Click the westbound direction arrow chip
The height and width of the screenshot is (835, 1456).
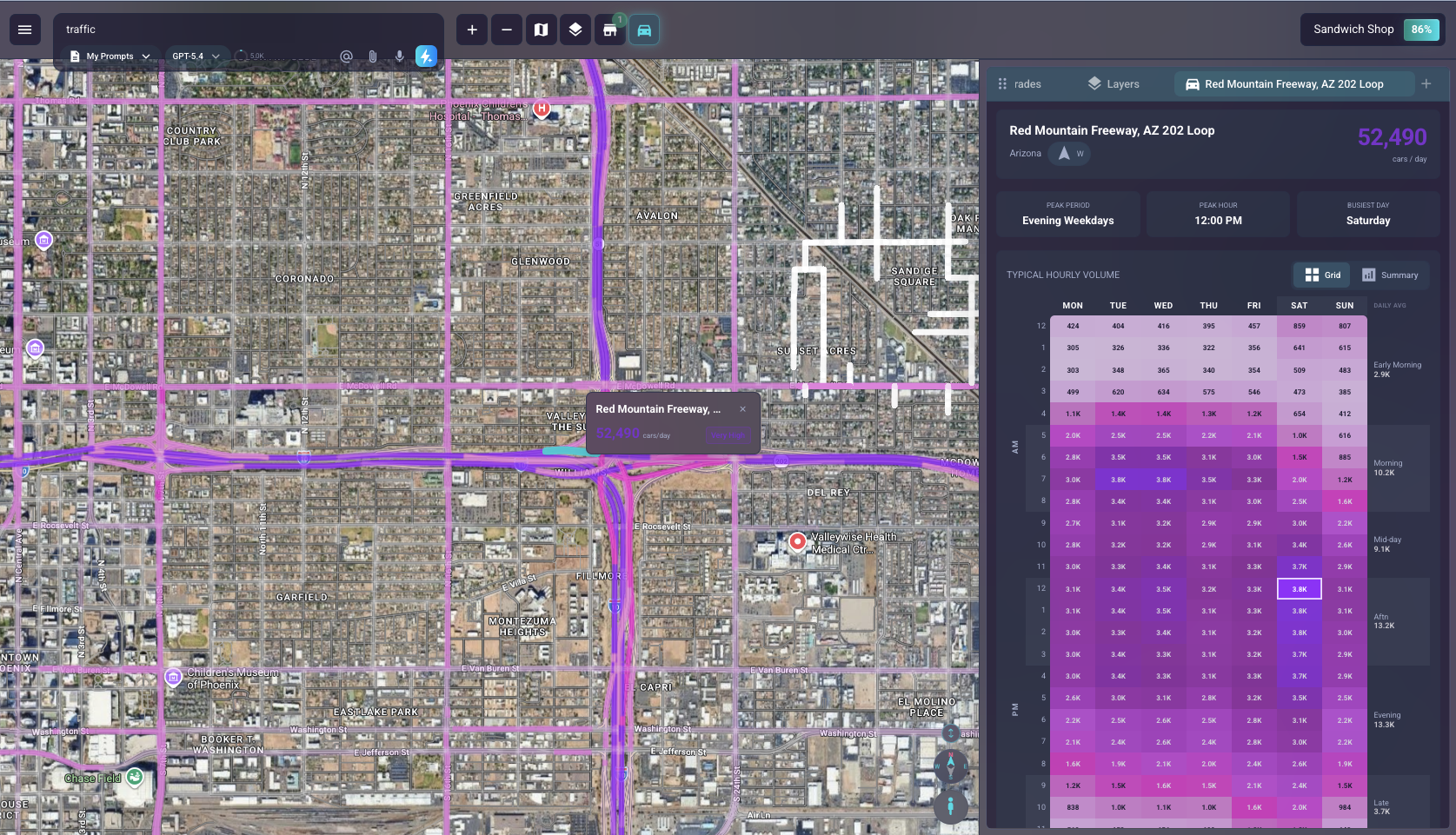(x=1070, y=154)
